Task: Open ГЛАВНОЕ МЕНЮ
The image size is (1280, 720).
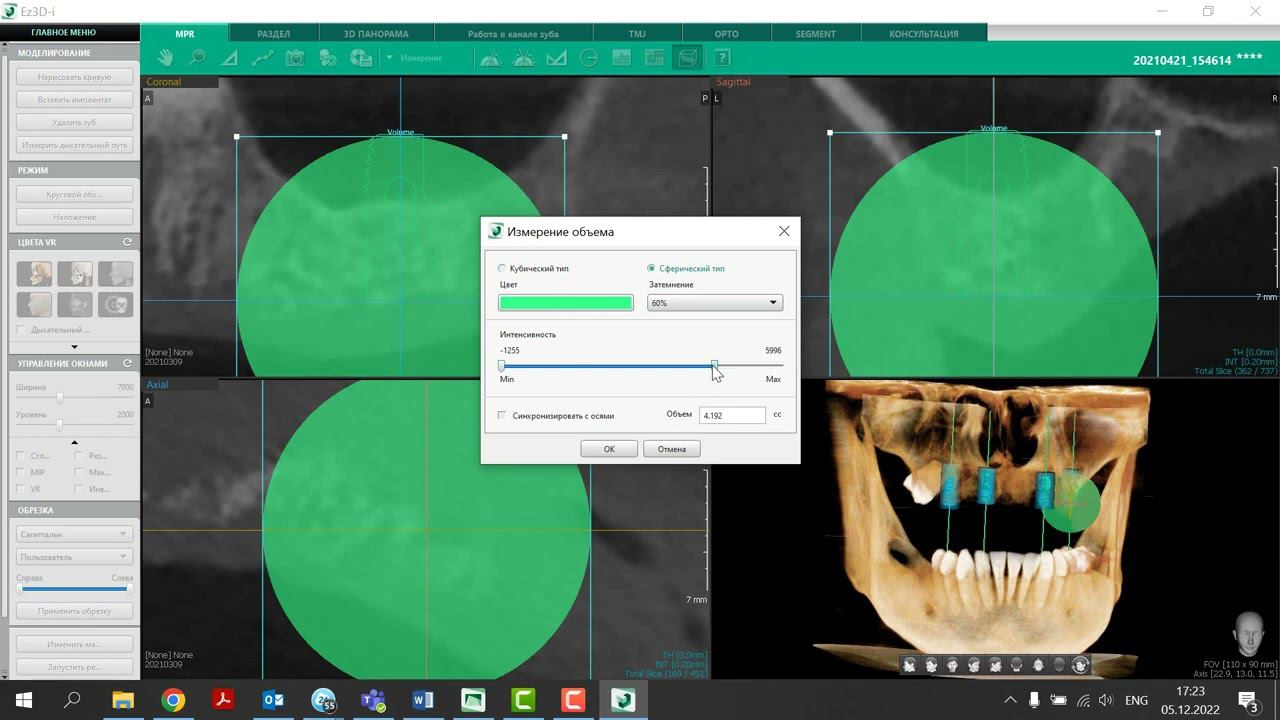Action: click(64, 33)
